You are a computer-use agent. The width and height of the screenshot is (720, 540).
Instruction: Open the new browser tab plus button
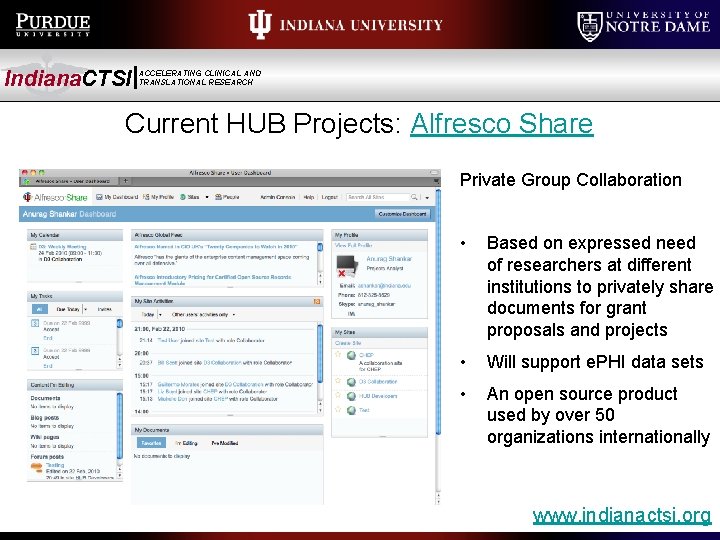click(x=125, y=181)
